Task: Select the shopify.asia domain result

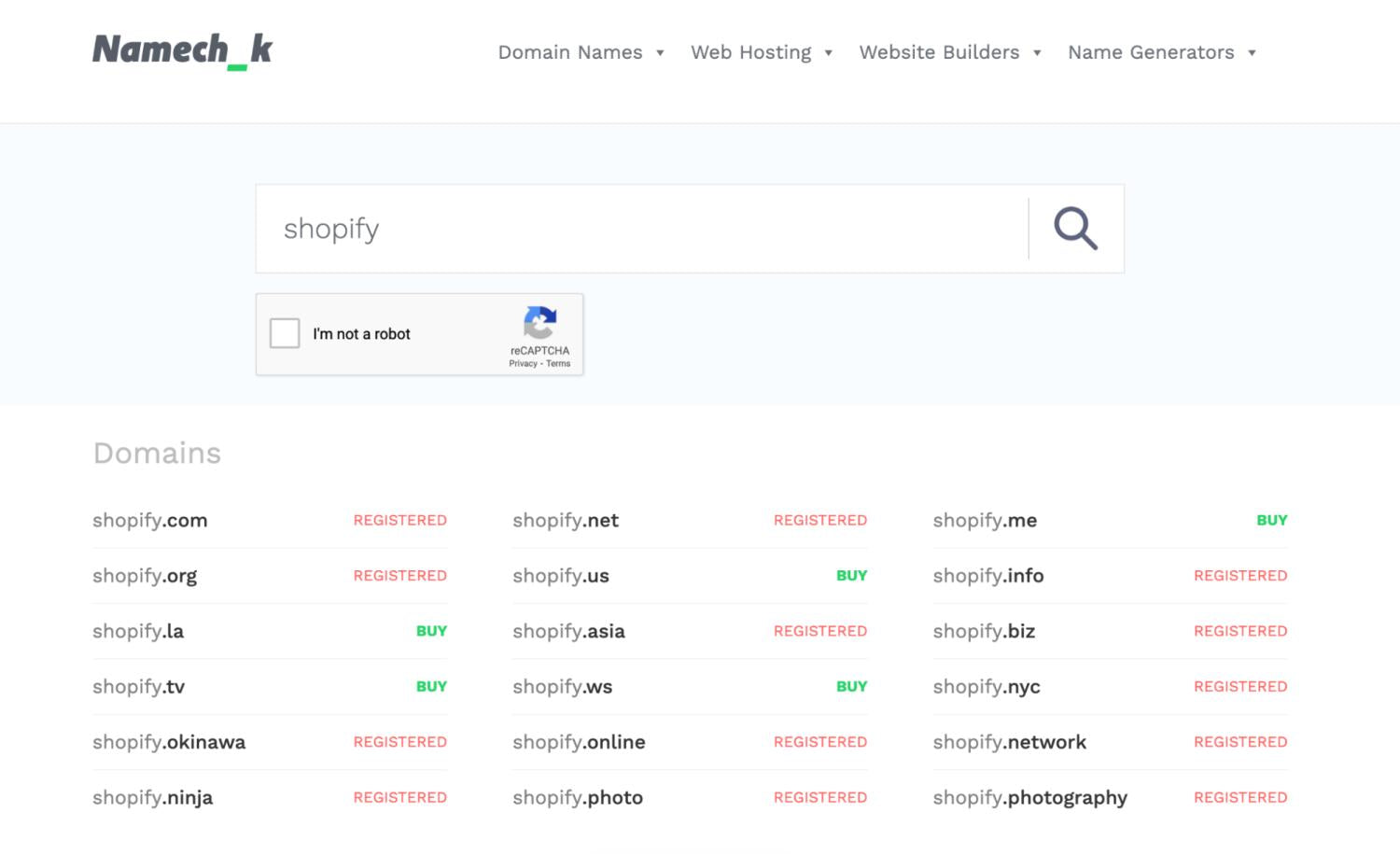Action: 568,631
